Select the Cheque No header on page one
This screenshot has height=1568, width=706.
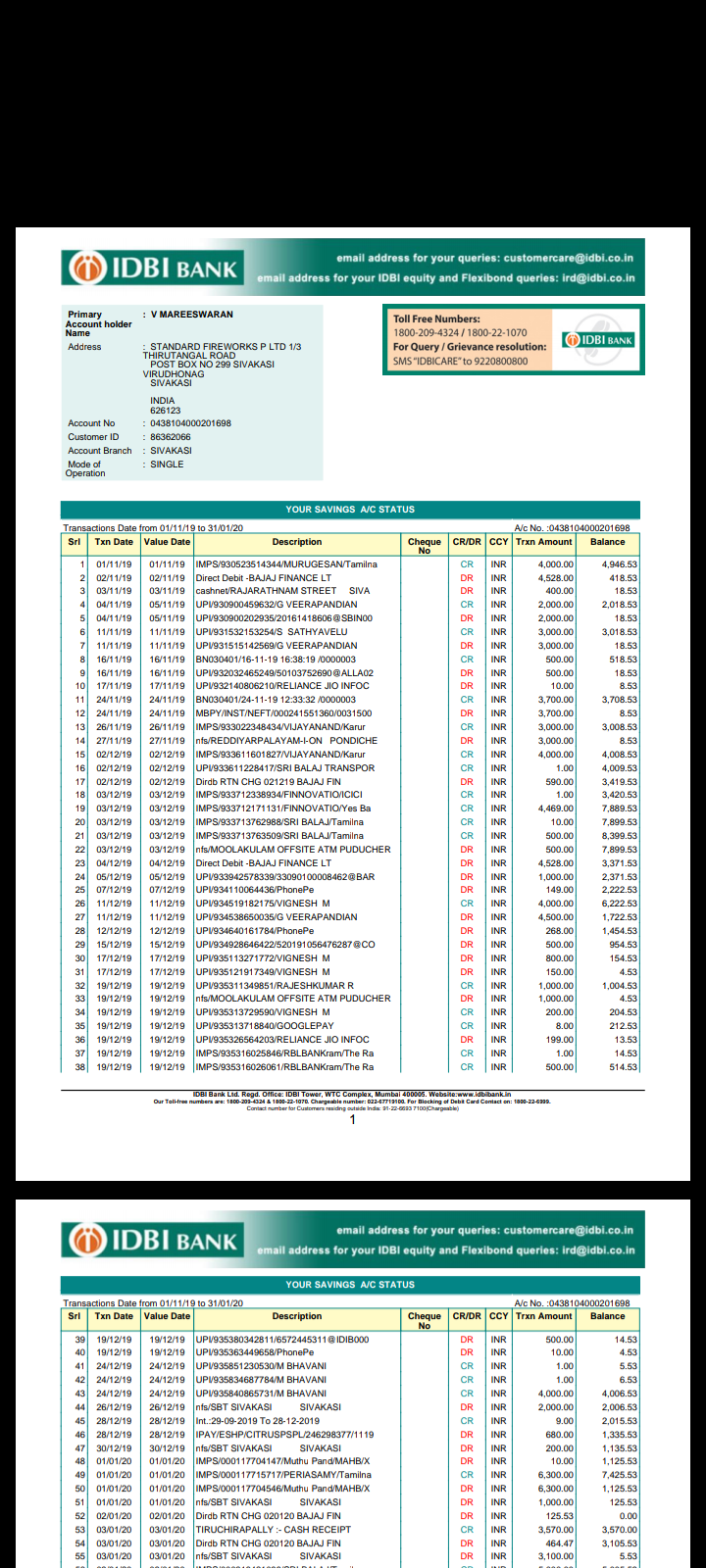[x=425, y=546]
